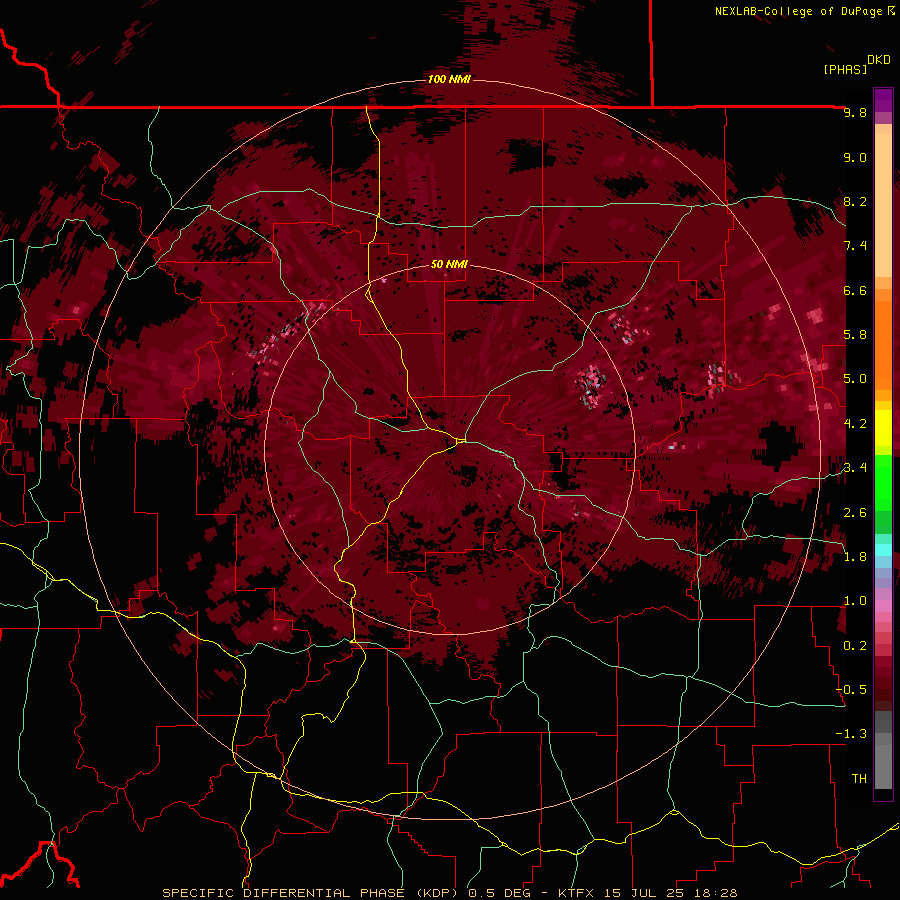Click the 0.2 value on the color scale
The height and width of the screenshot is (900, 900).
point(855,646)
